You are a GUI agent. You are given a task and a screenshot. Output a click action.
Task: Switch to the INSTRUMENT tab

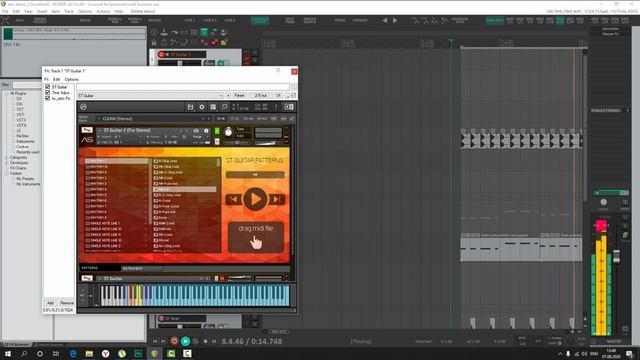(x=142, y=268)
